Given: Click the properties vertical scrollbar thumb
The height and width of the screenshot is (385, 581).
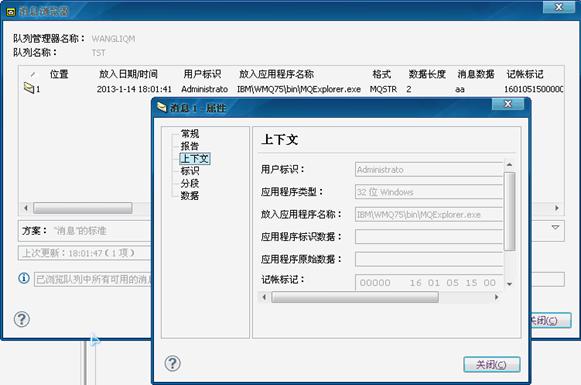Looking at the screenshot, I should 510,211.
